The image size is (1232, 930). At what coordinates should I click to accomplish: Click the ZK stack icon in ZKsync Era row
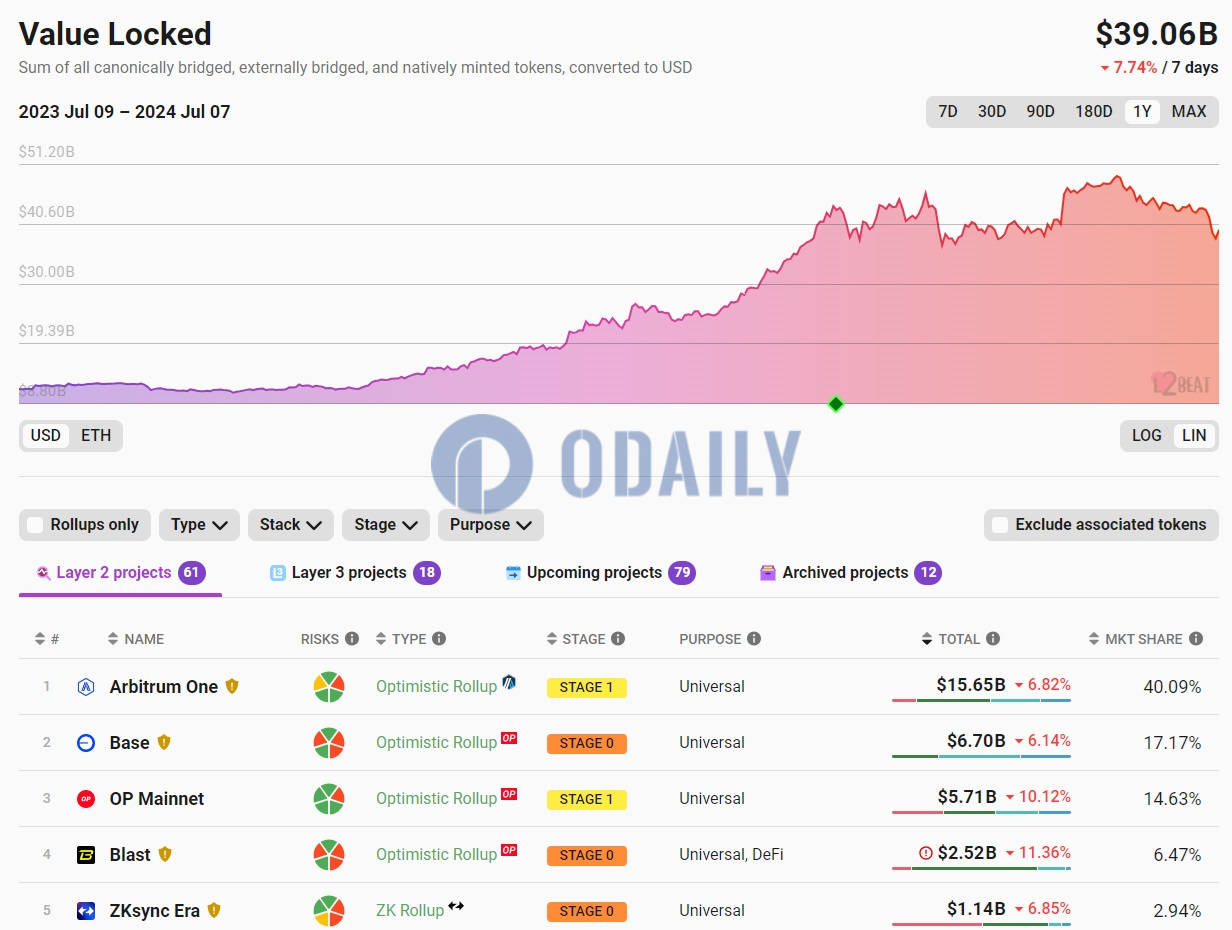[456, 906]
